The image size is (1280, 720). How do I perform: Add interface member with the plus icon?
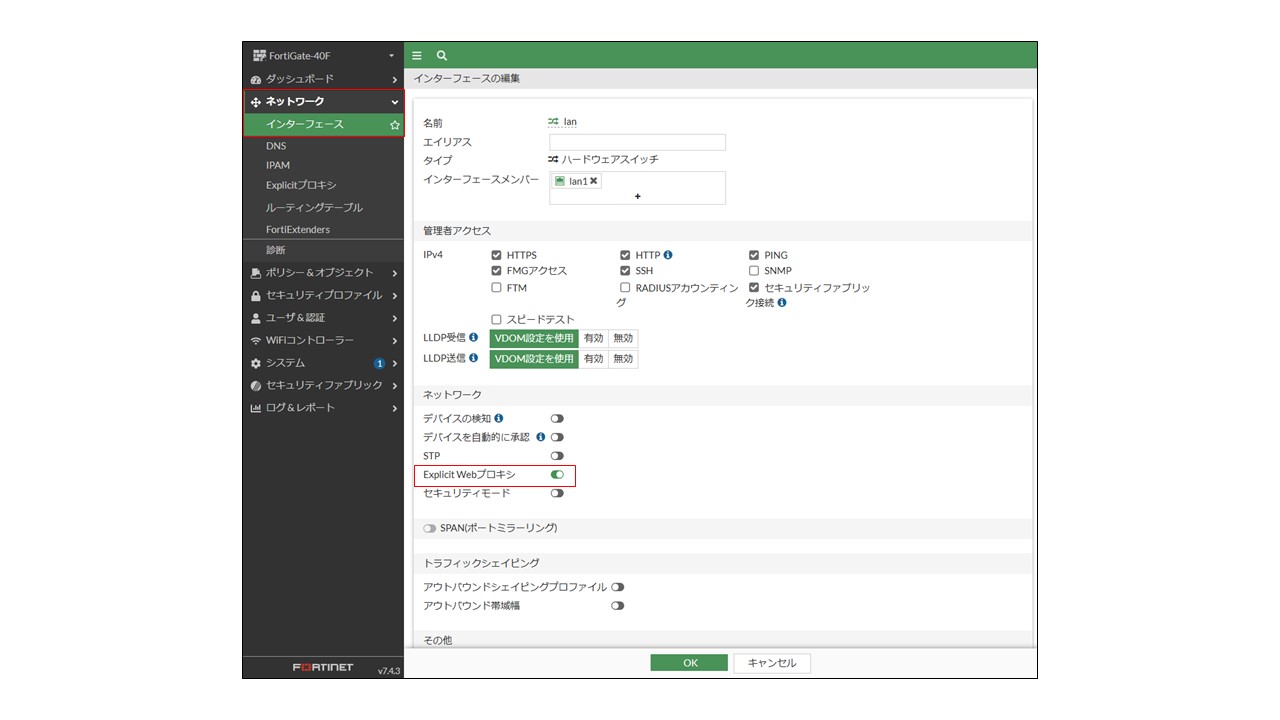(637, 196)
